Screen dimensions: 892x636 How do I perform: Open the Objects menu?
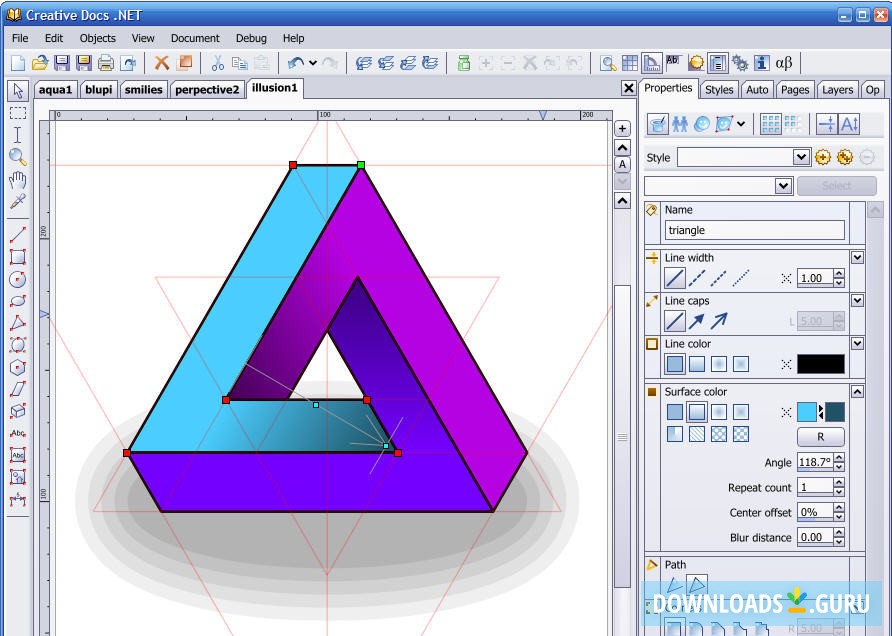[97, 38]
